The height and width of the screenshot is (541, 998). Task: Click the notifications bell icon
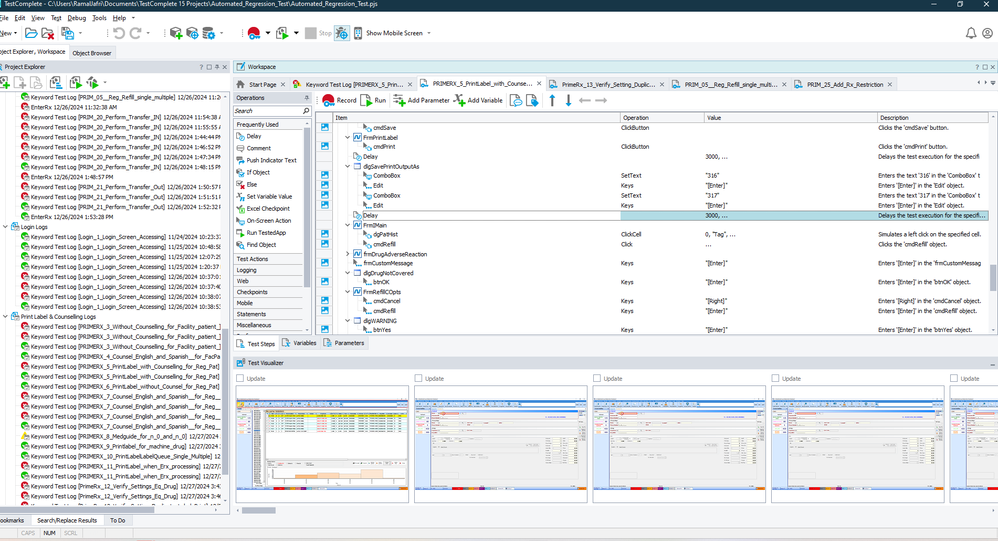tap(971, 33)
